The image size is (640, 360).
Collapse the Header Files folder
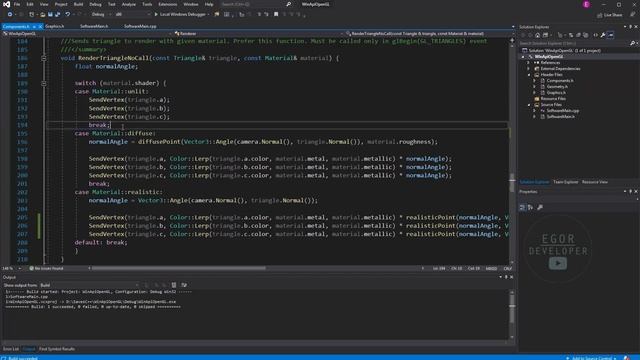529,75
